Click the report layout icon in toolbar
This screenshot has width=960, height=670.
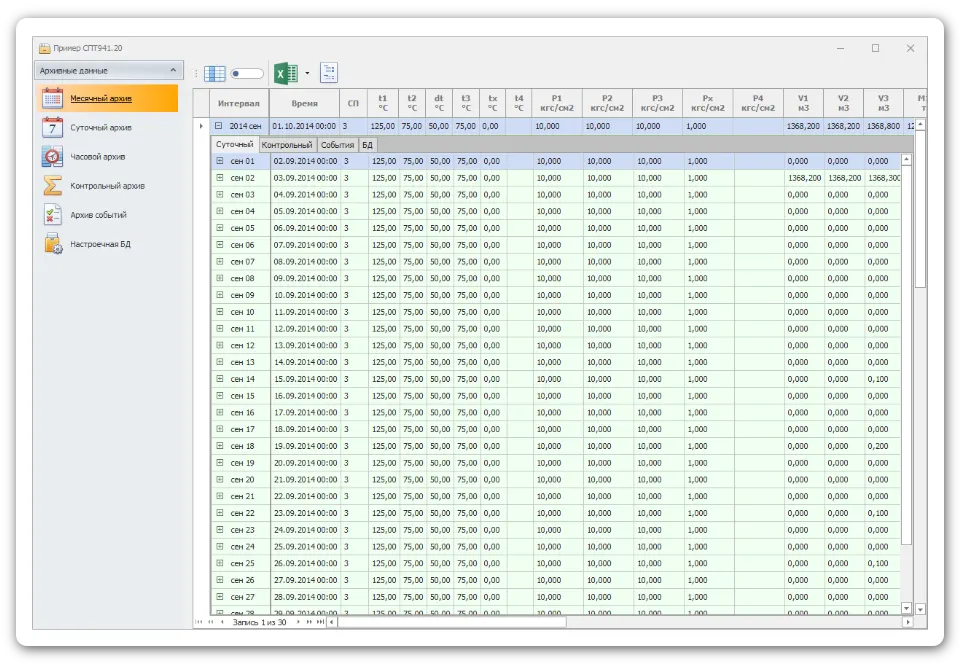[329, 73]
